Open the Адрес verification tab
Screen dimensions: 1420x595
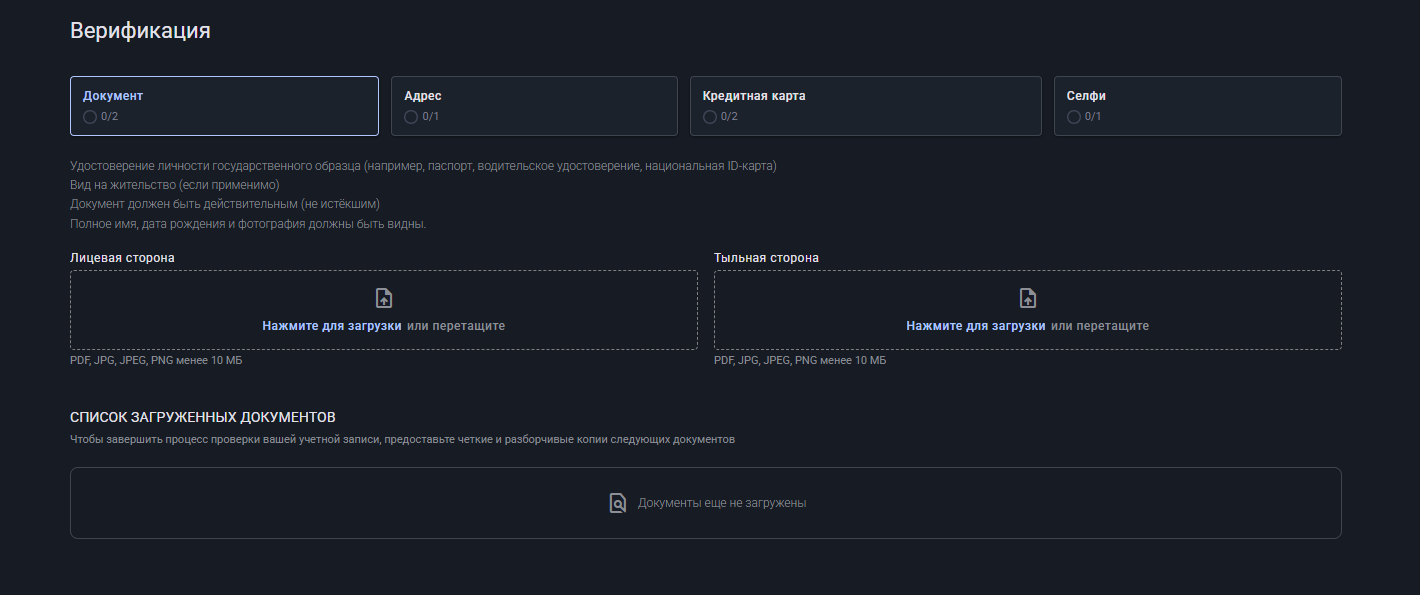[x=534, y=105]
